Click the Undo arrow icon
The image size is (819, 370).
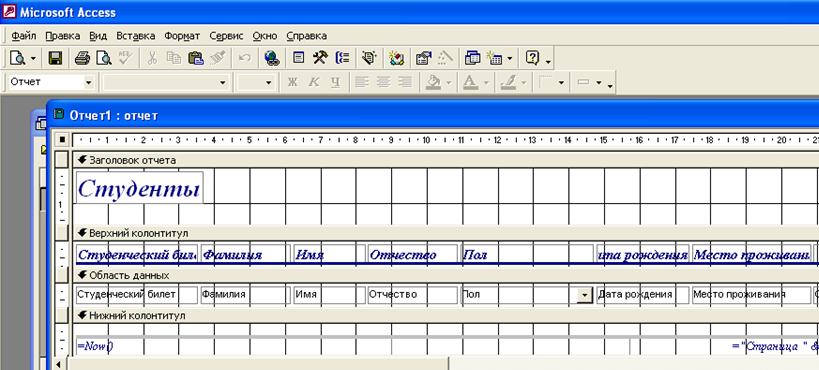click(x=244, y=57)
